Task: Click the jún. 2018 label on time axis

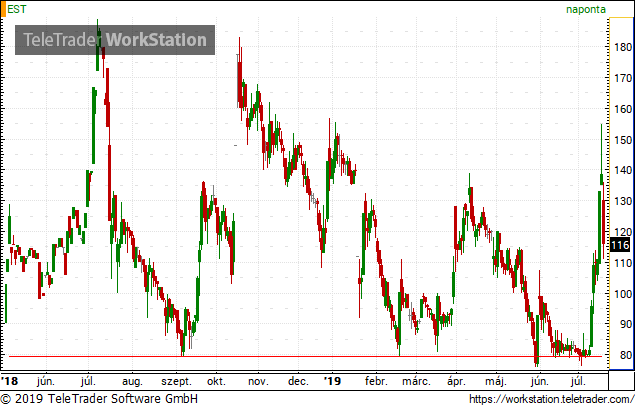Action: pyautogui.click(x=46, y=381)
